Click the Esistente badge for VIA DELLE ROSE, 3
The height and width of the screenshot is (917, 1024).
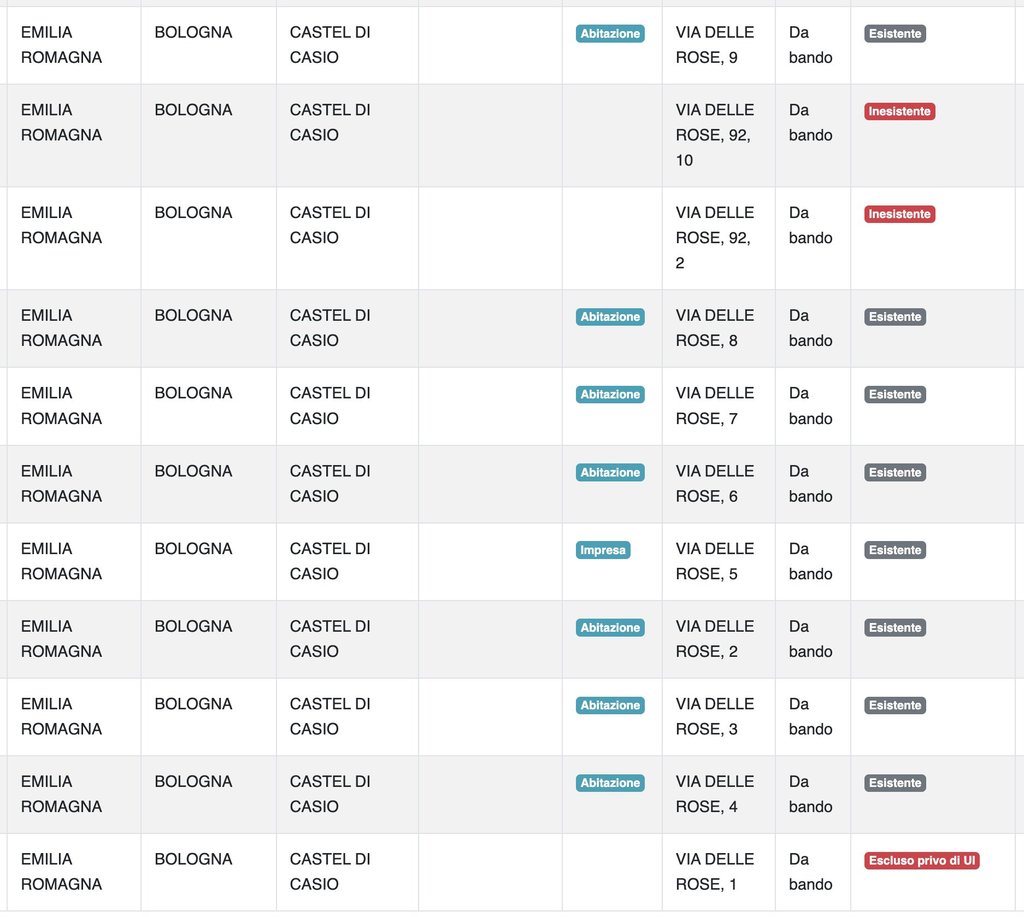(895, 706)
